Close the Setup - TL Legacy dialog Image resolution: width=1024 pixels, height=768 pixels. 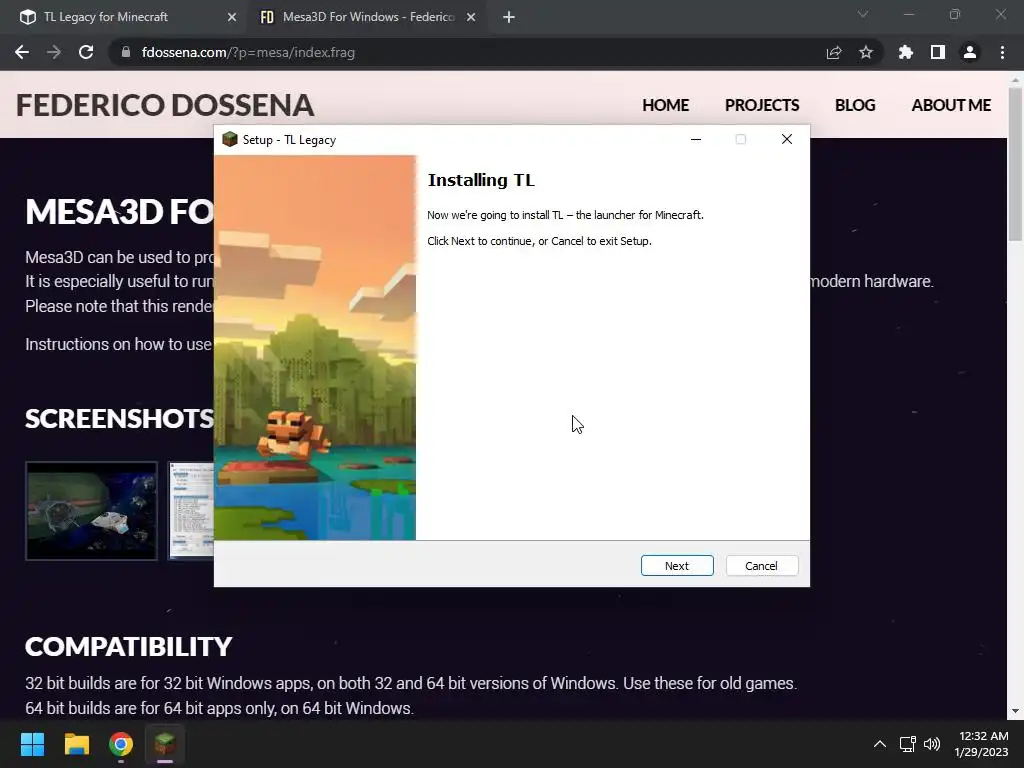click(786, 139)
